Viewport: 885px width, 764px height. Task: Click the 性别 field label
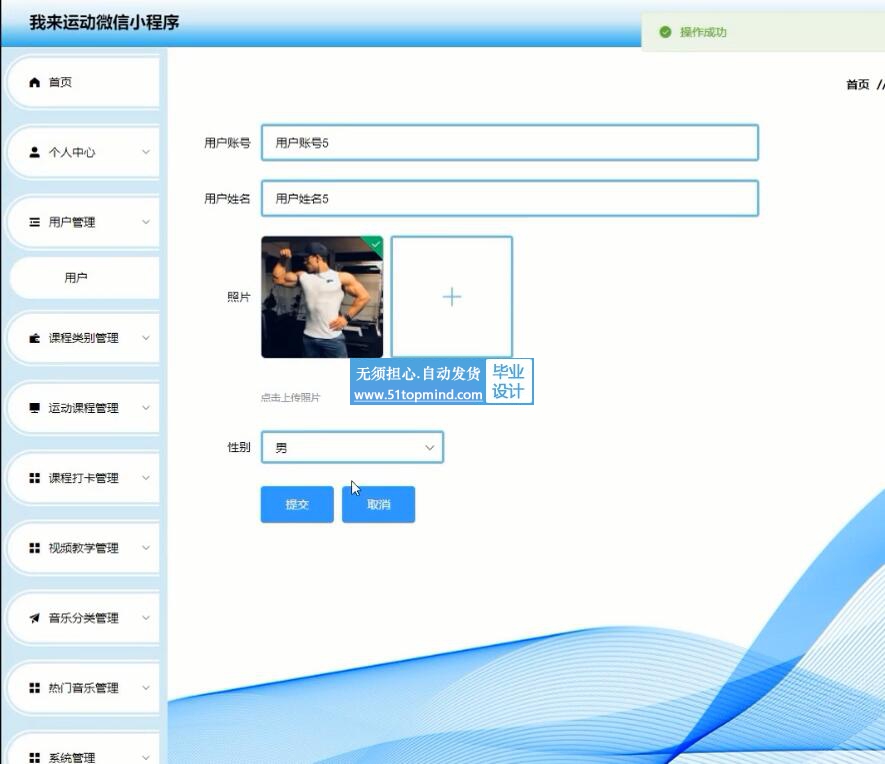click(x=238, y=447)
